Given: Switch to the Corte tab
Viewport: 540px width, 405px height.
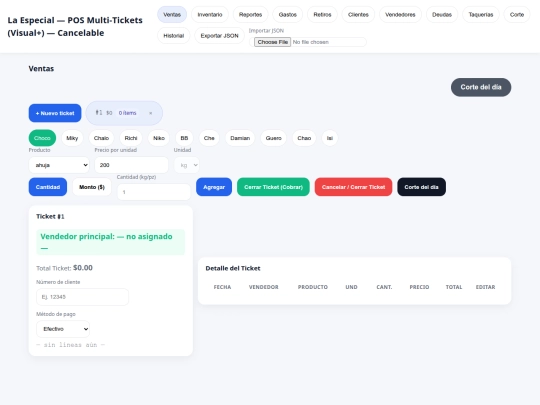Looking at the screenshot, I should pyautogui.click(x=517, y=14).
